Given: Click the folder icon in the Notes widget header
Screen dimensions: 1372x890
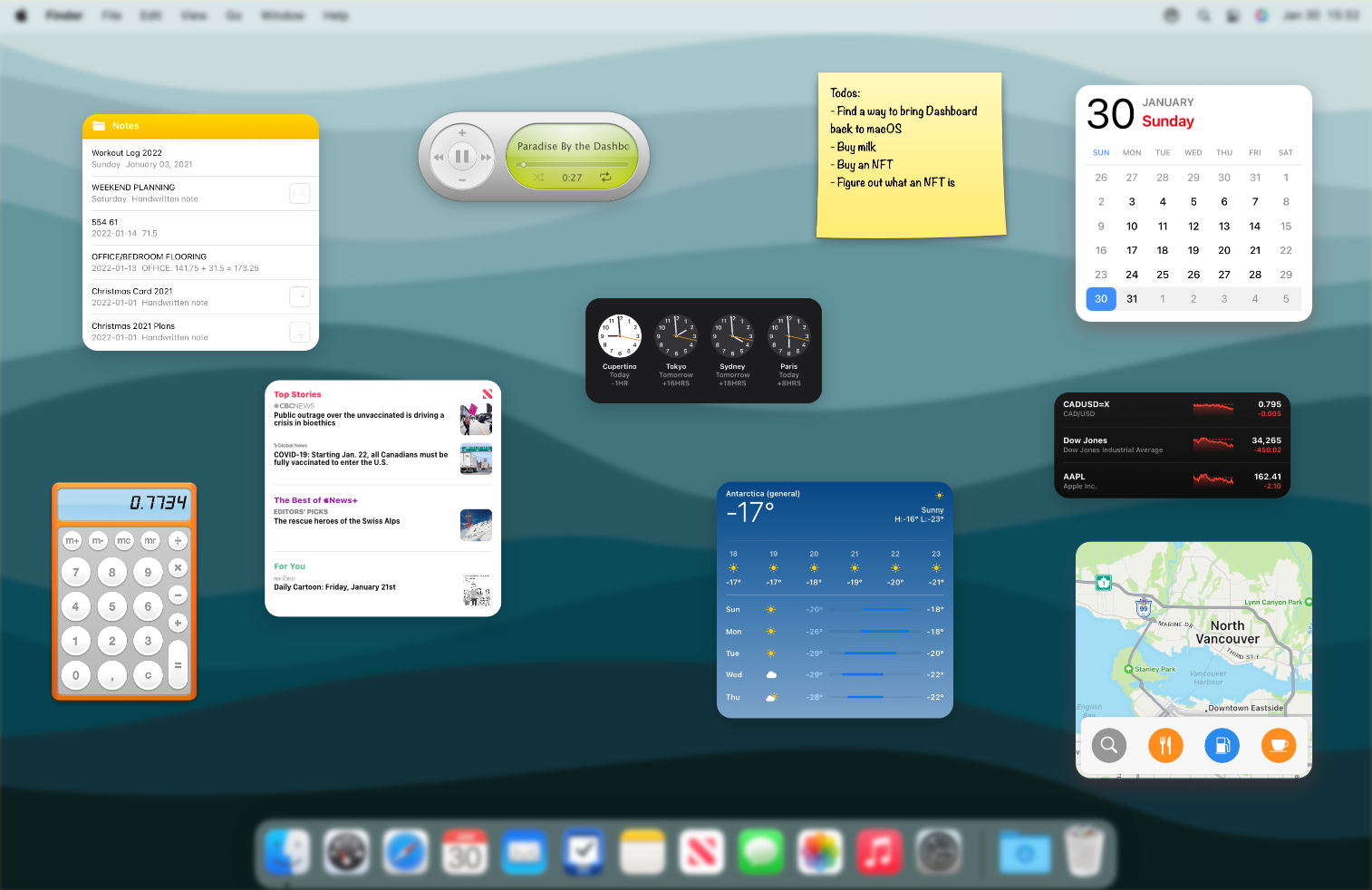Looking at the screenshot, I should point(100,125).
